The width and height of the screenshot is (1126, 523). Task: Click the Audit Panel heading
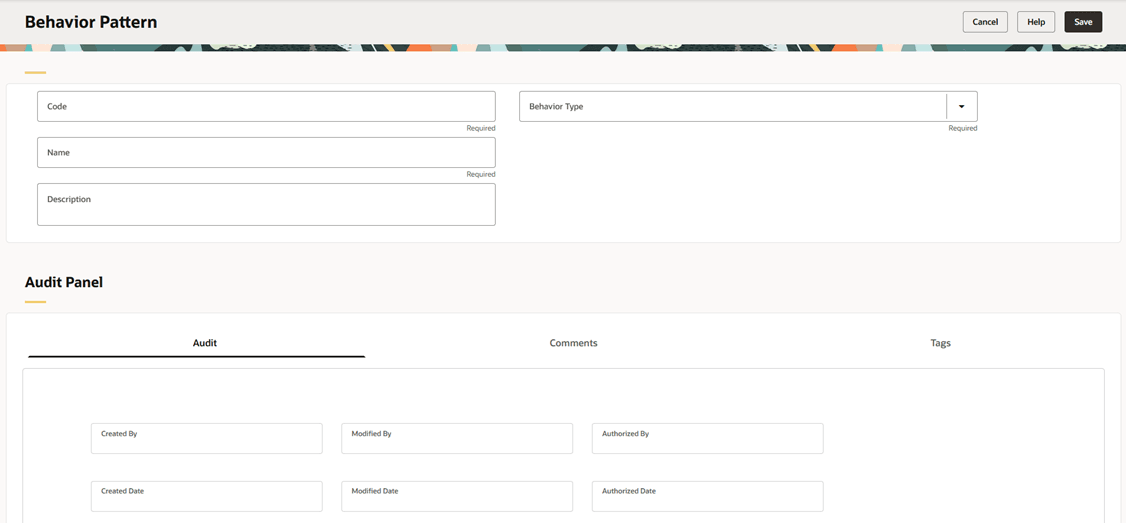coord(64,282)
